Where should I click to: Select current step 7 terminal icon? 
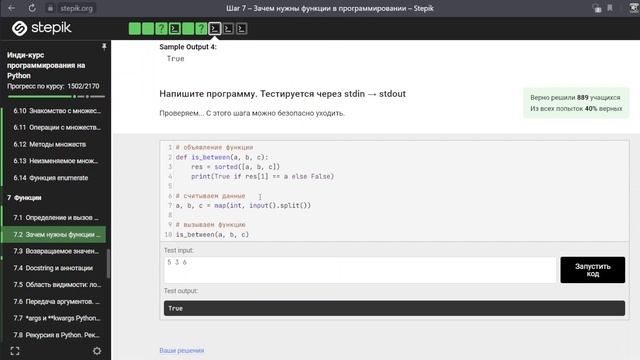click(x=215, y=29)
